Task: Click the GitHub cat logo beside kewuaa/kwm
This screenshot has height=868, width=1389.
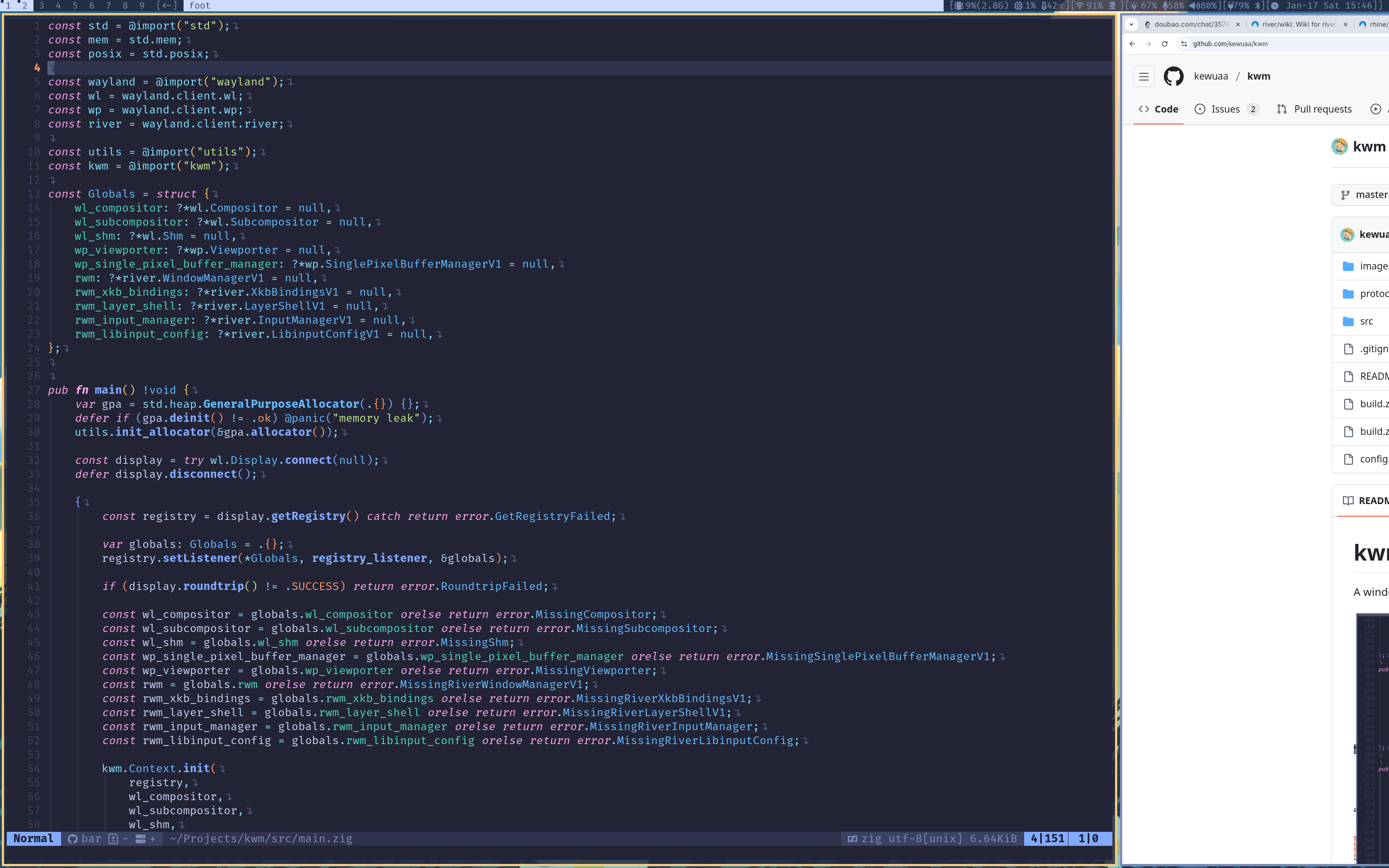Action: [x=1174, y=76]
